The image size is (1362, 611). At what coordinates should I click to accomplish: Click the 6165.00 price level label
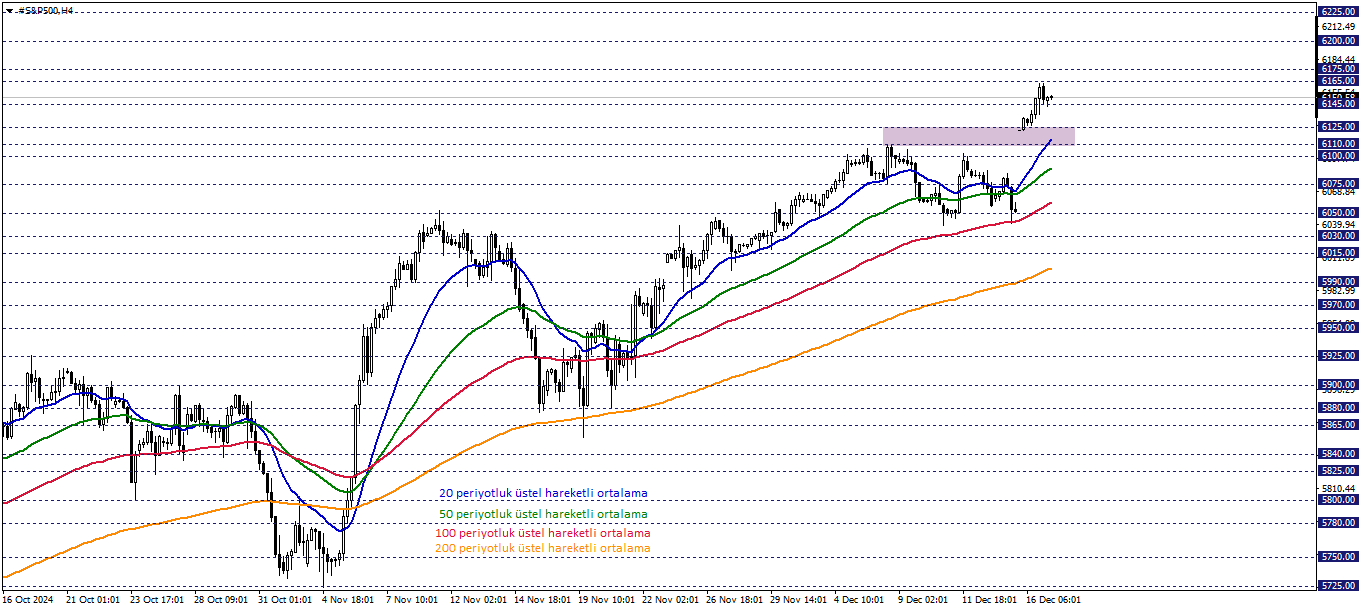point(1338,81)
